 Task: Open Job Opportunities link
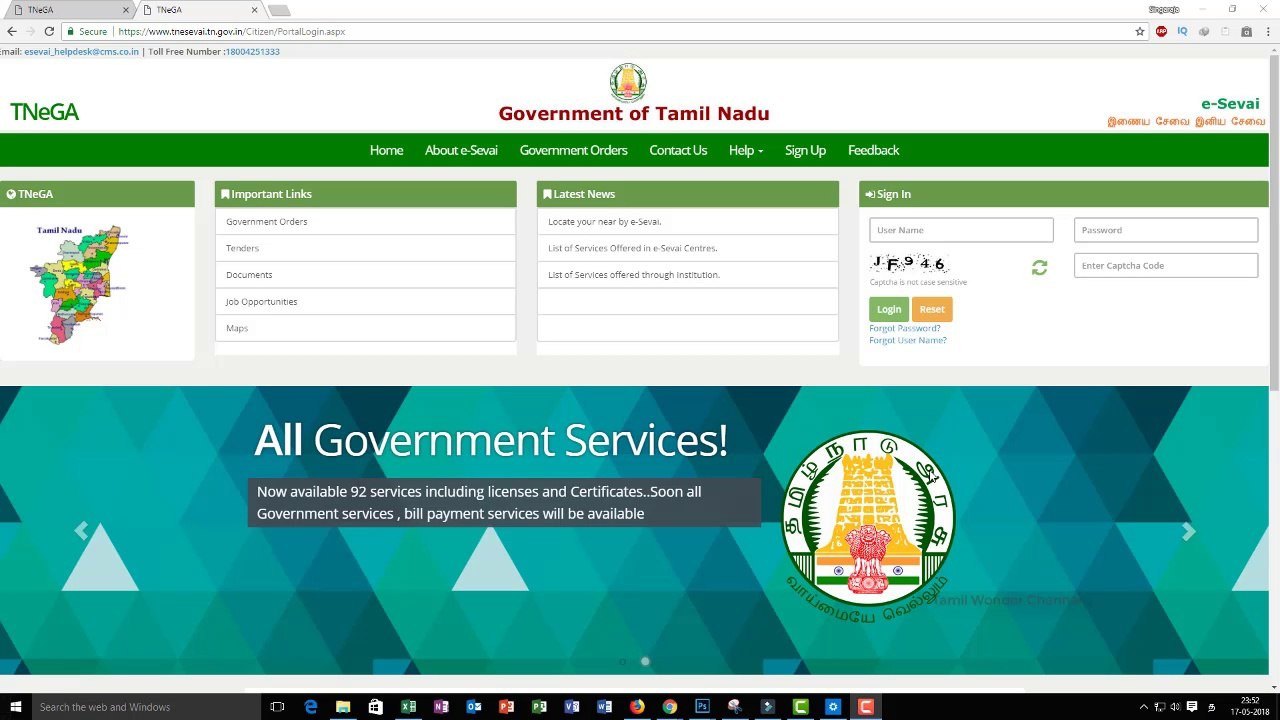261,301
